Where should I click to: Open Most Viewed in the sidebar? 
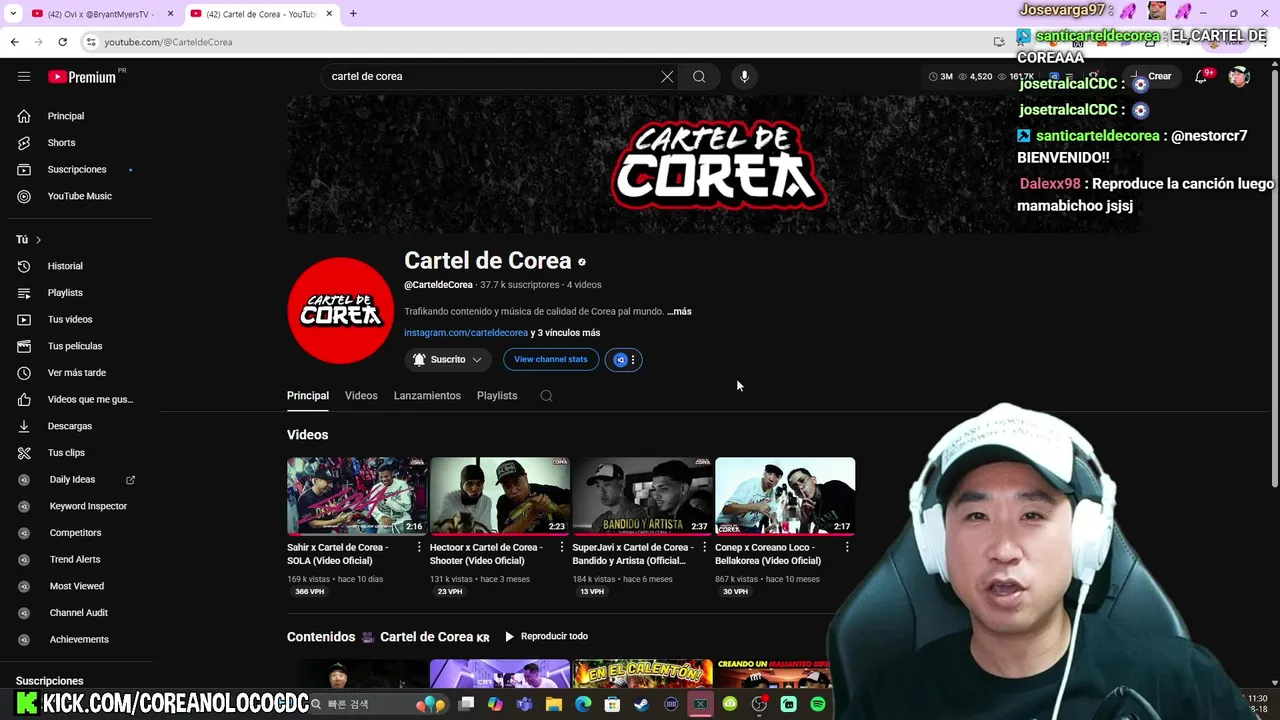(76, 586)
